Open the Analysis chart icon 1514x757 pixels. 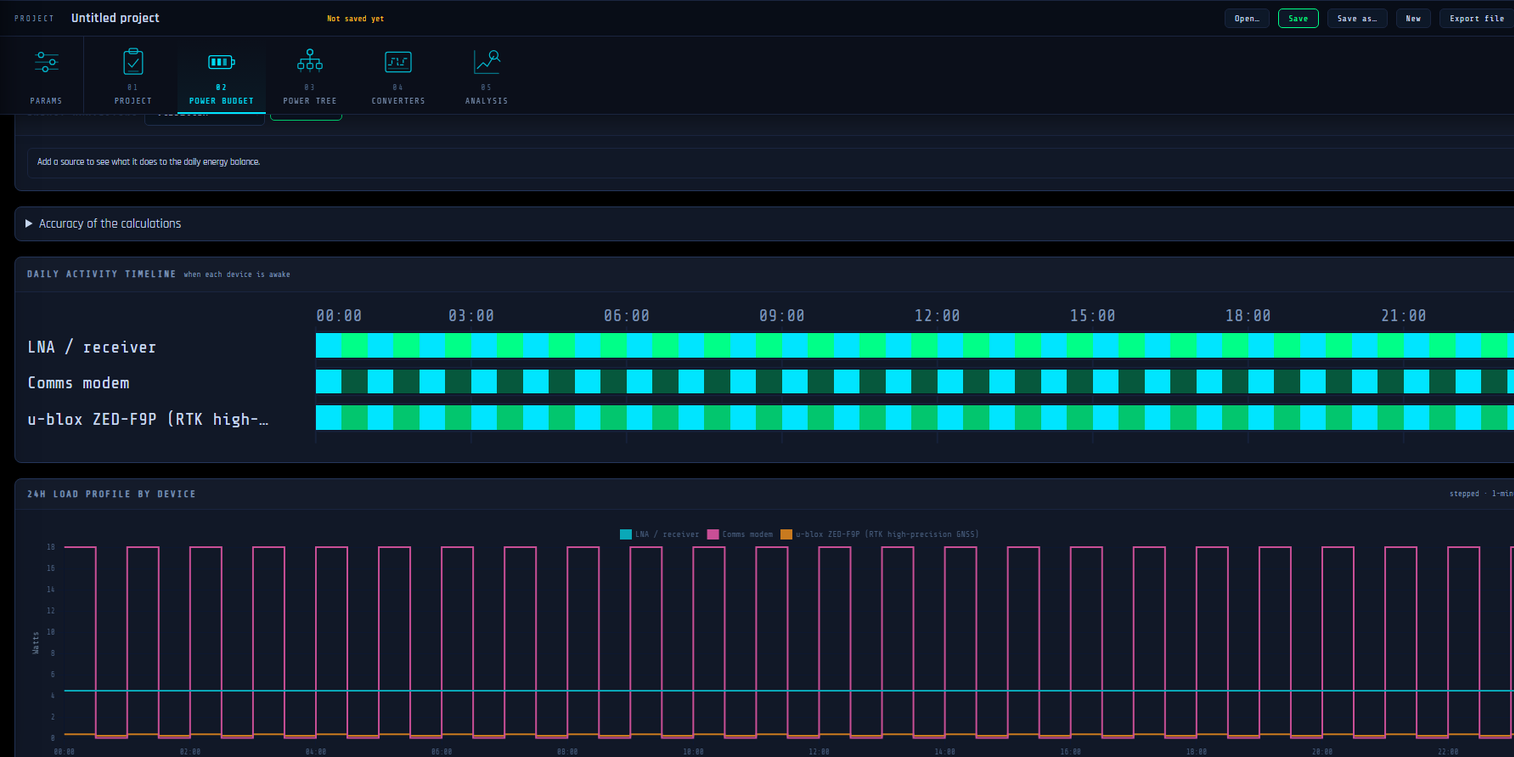pos(487,62)
